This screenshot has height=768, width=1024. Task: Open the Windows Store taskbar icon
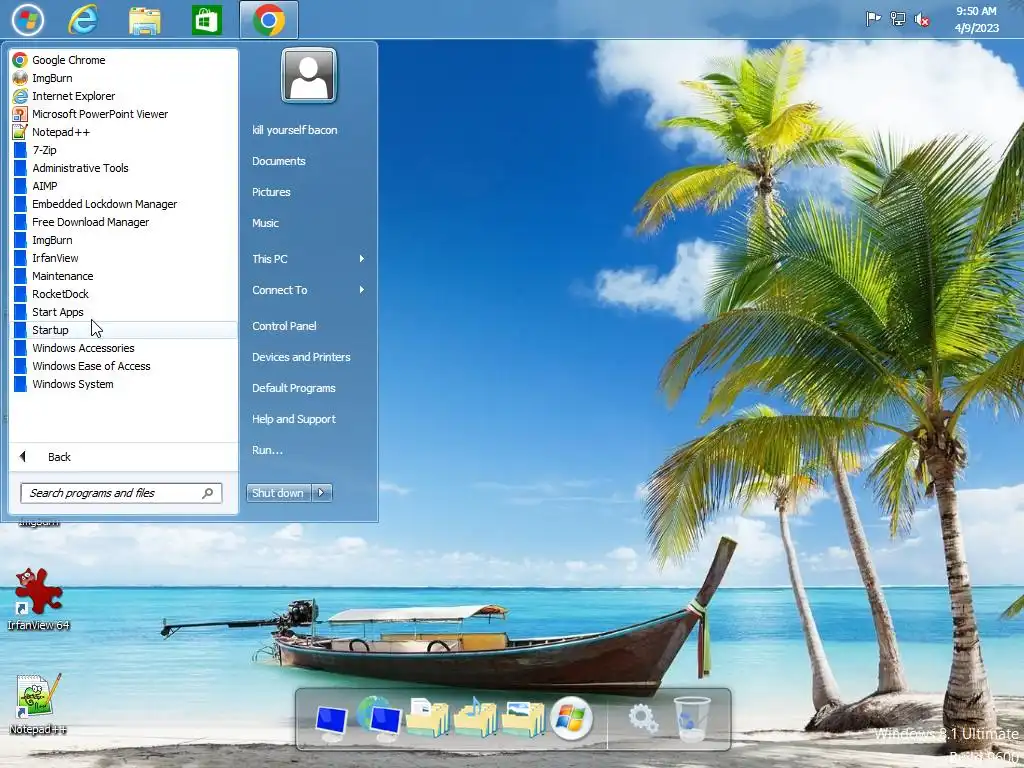[206, 20]
